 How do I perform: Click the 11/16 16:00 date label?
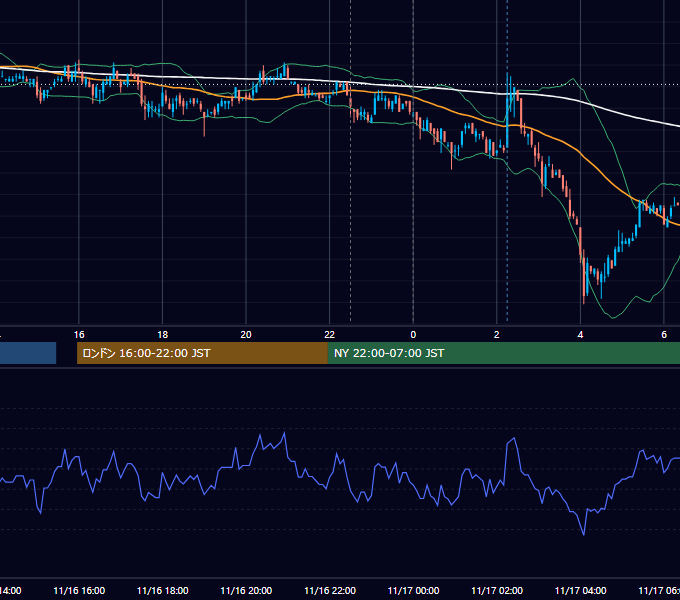pos(79,590)
